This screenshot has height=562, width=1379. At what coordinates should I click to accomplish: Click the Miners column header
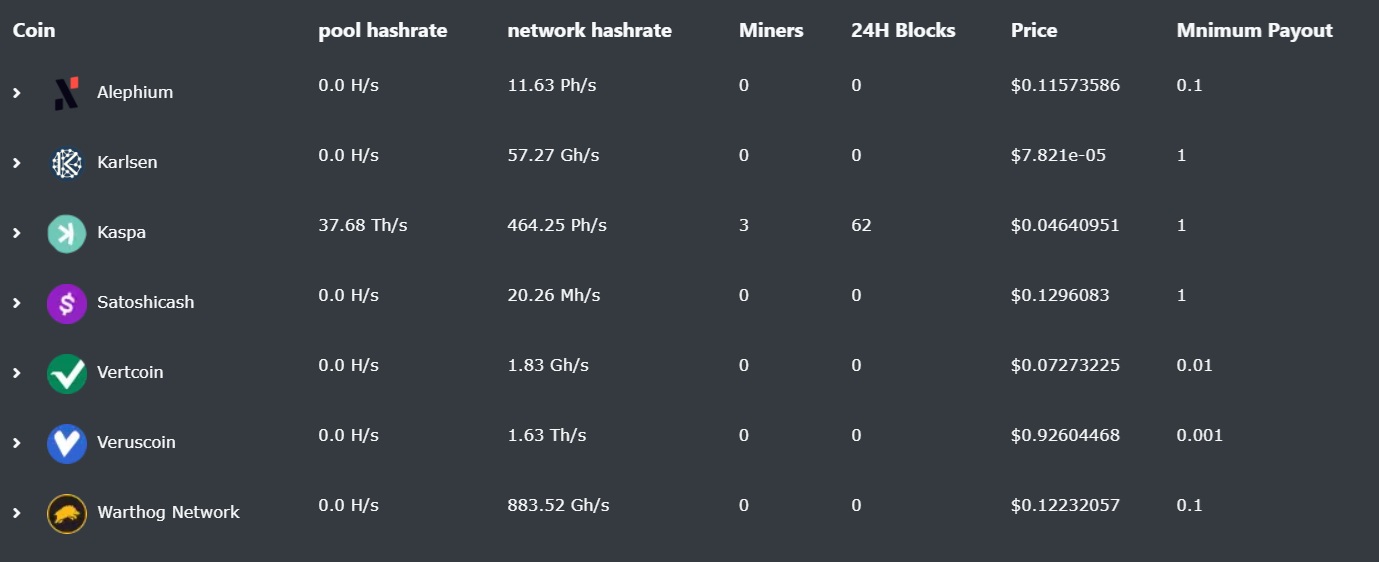(x=770, y=31)
